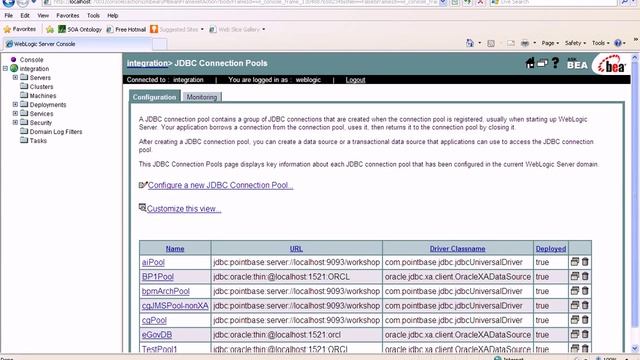Open the browser Tools toolbar dropdown
Image resolution: width=640 pixels, height=360 pixels.
click(x=600, y=43)
